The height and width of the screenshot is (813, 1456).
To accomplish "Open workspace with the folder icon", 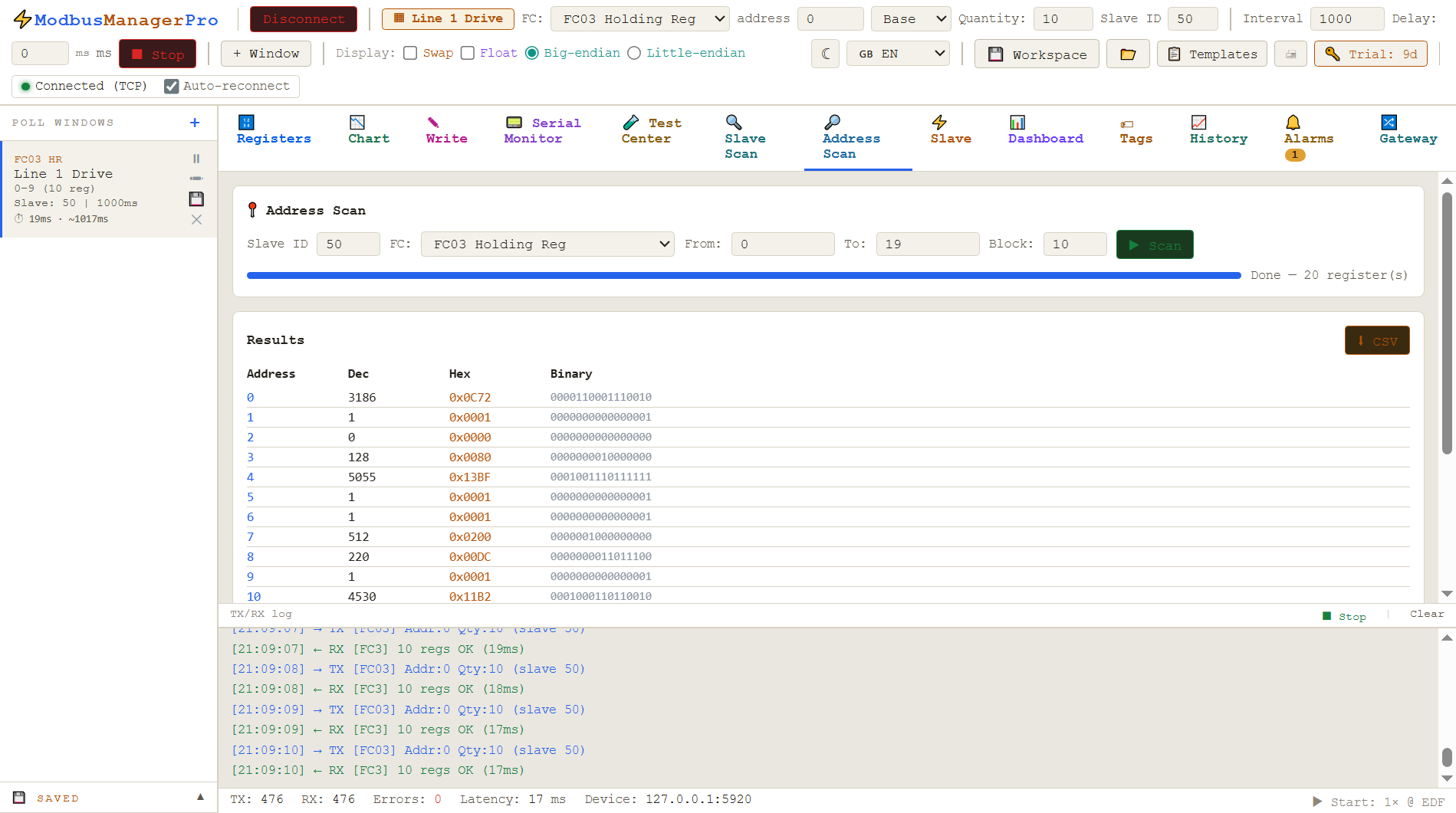I will point(1128,54).
